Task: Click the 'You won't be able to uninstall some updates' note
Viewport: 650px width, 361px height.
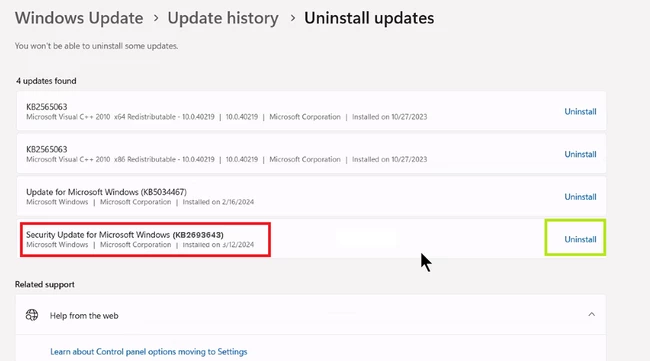Action: (97, 46)
